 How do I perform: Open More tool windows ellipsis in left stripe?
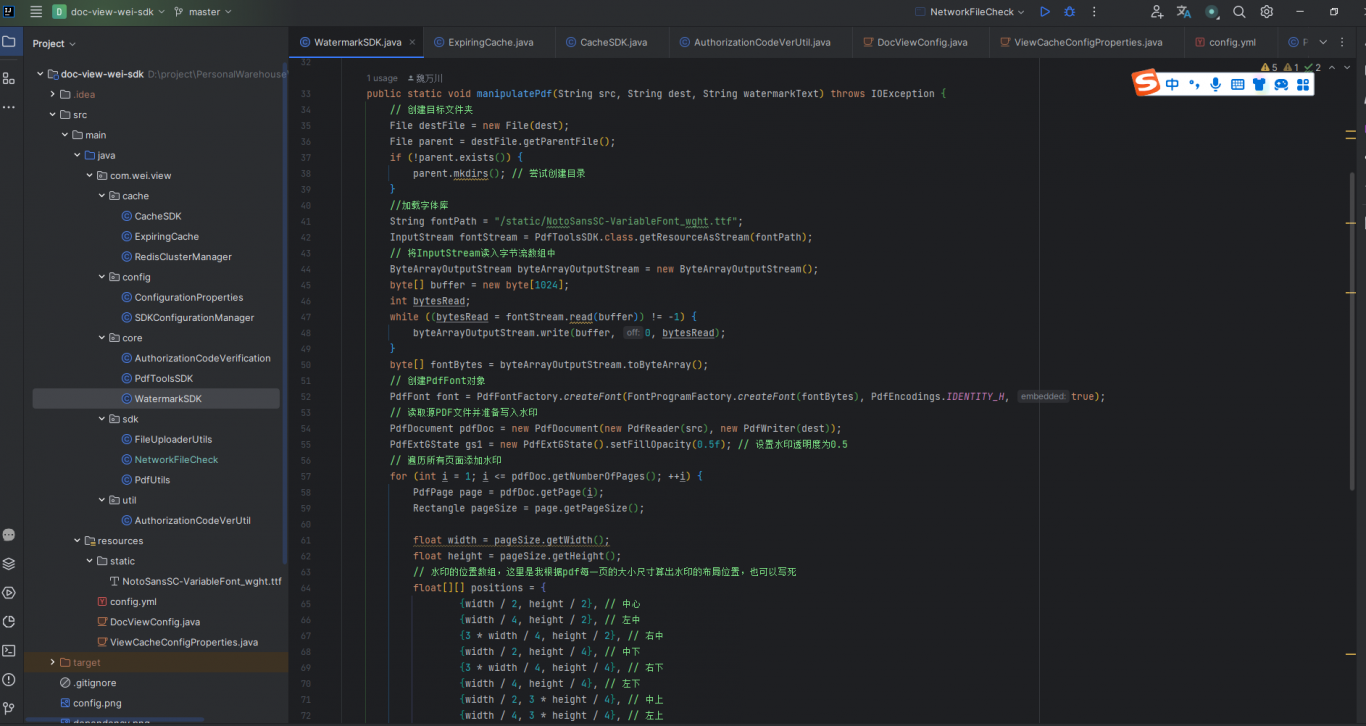(x=9, y=106)
